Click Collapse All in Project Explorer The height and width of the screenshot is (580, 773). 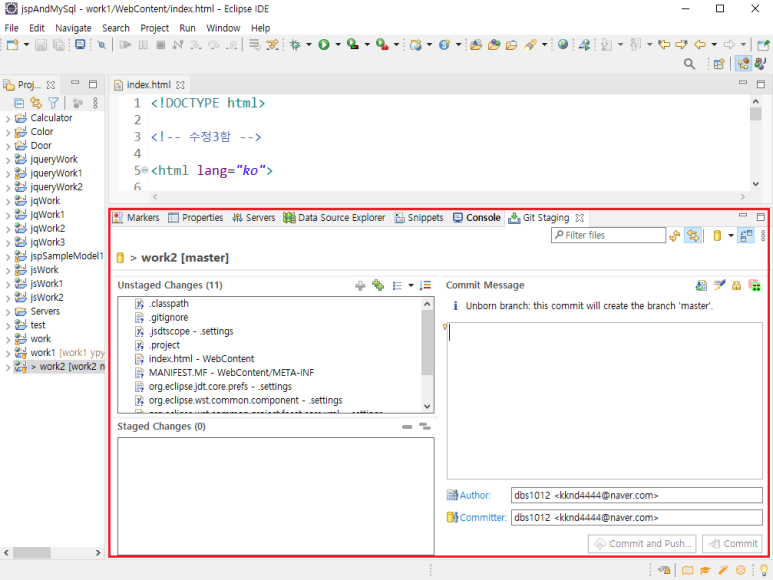[x=19, y=102]
